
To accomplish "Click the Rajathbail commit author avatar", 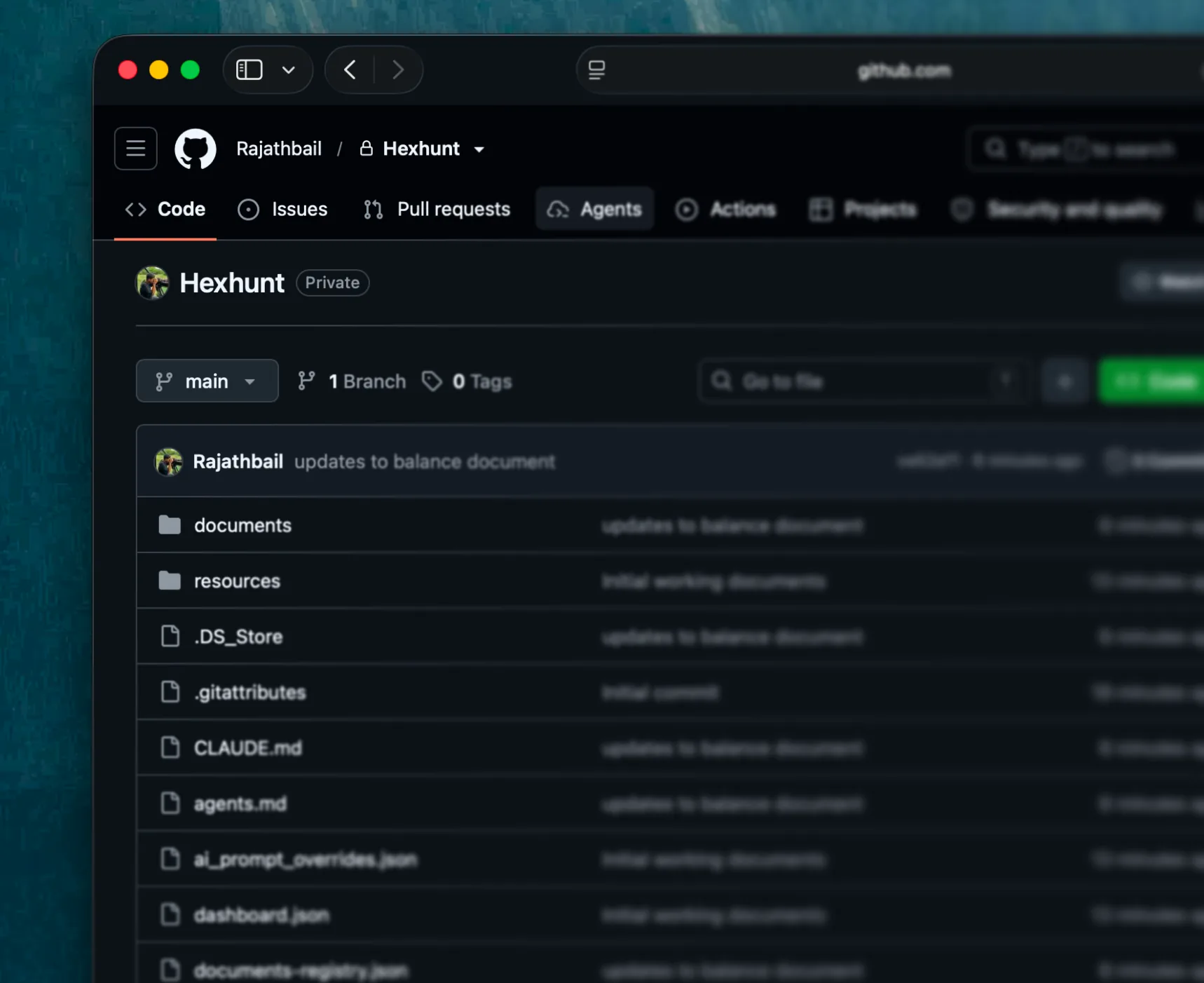I will [x=168, y=461].
